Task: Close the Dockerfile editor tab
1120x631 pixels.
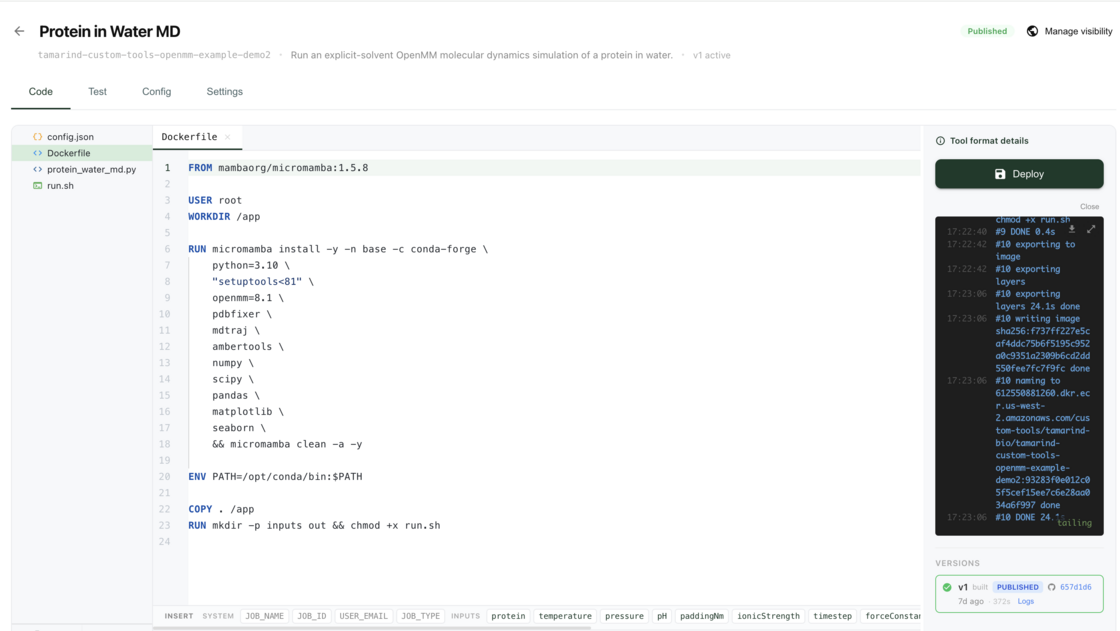Action: point(228,137)
